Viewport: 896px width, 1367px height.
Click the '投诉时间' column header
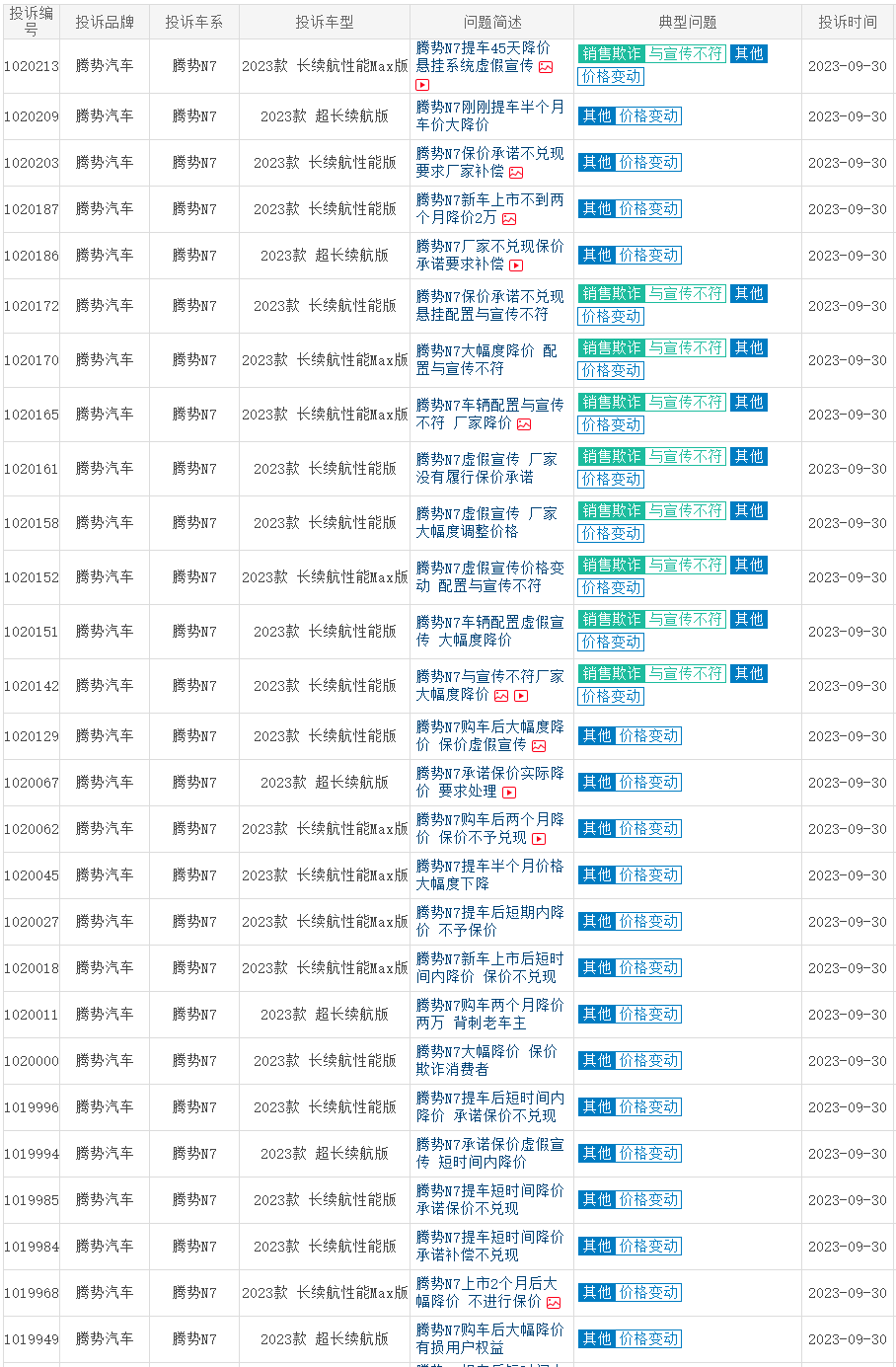[x=848, y=22]
